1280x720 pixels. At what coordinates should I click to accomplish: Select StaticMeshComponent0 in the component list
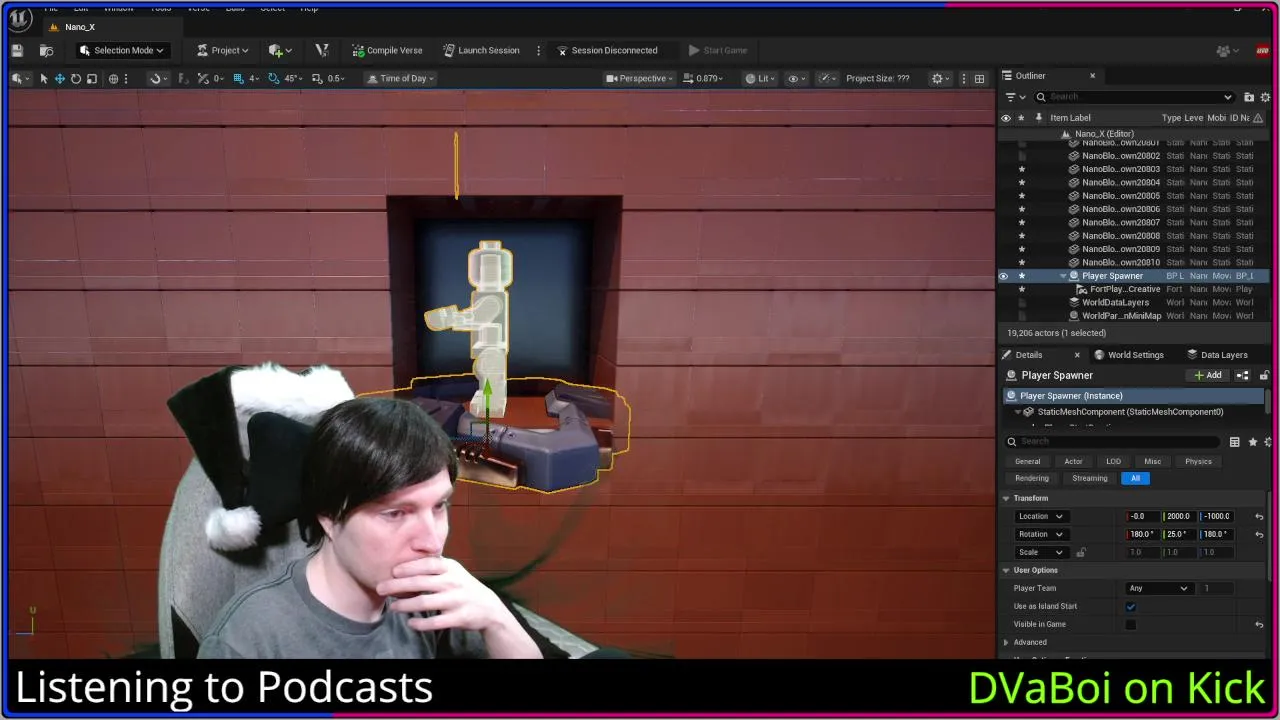coord(1130,412)
